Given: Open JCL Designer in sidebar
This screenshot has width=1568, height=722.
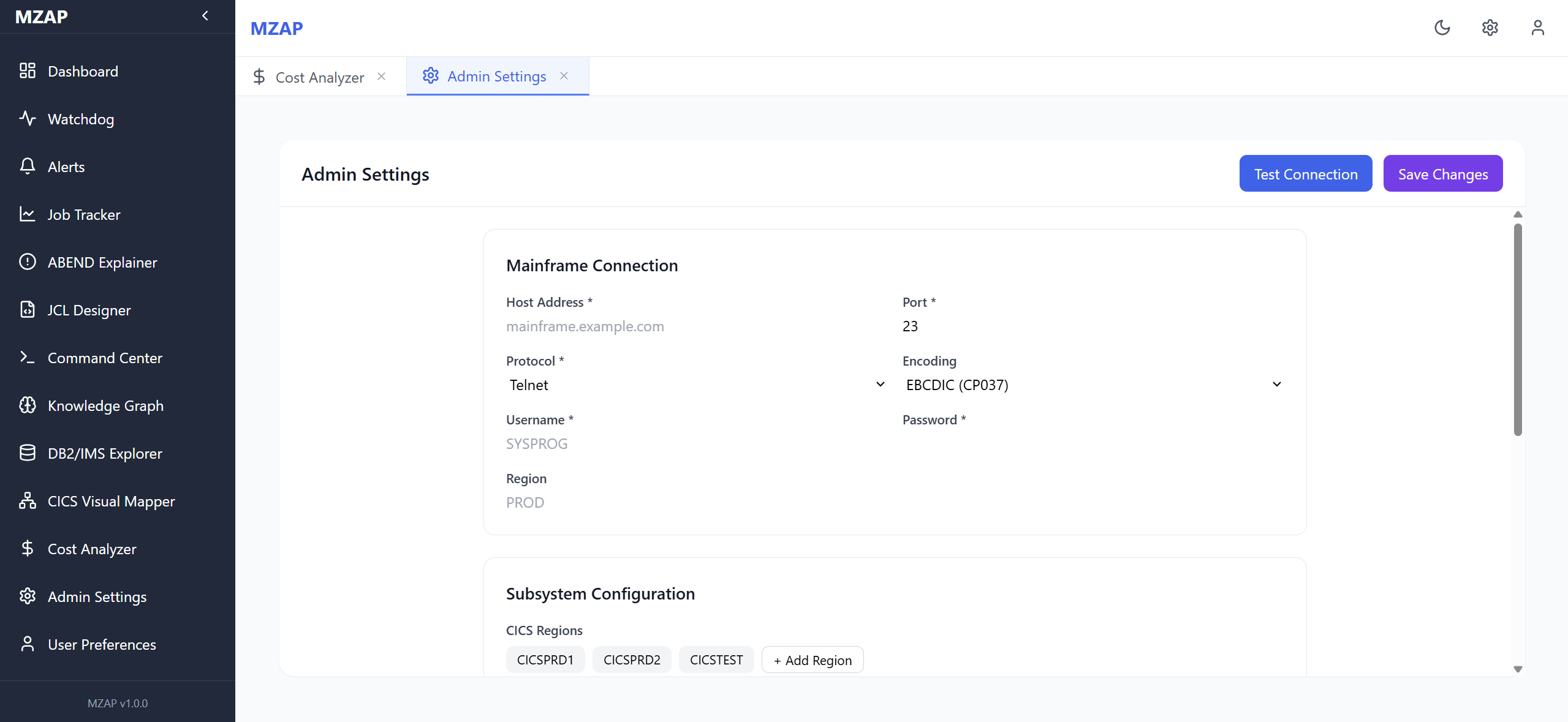Looking at the screenshot, I should click(x=89, y=310).
